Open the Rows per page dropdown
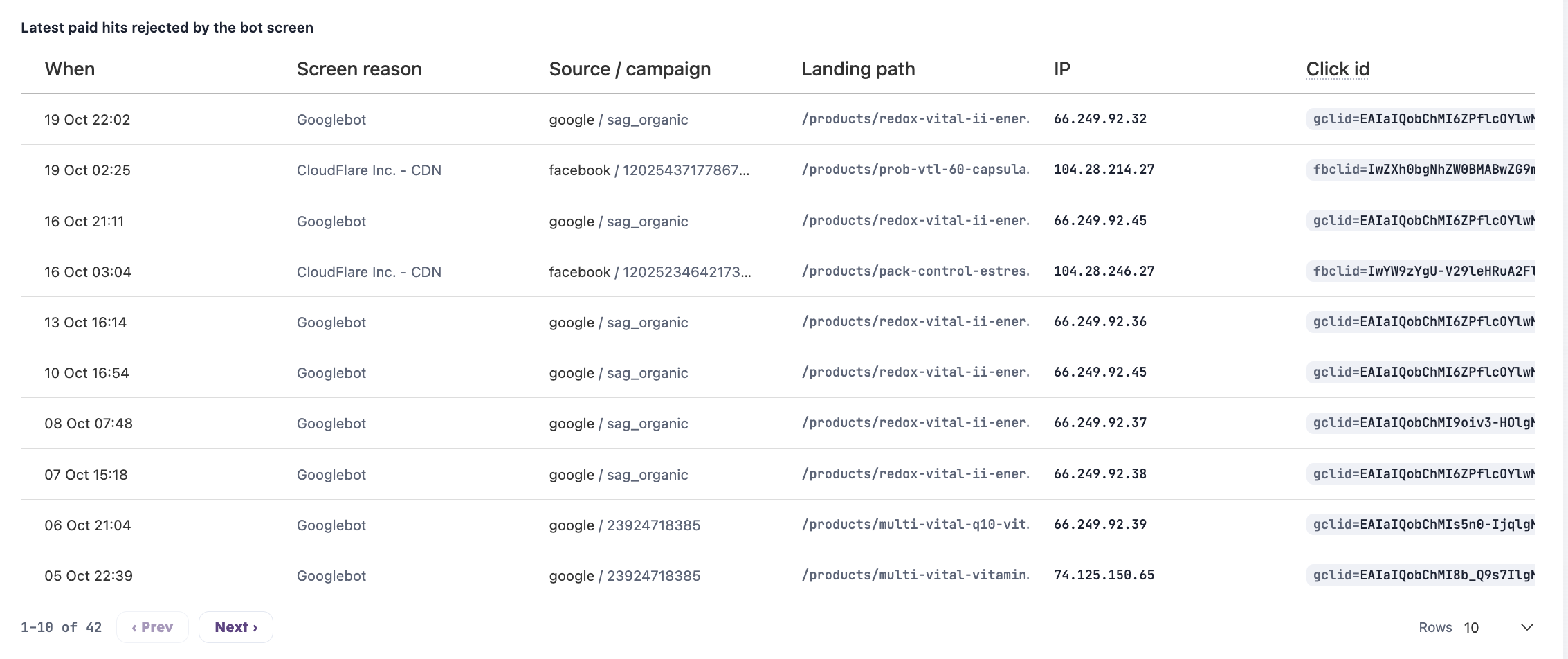 1497,628
